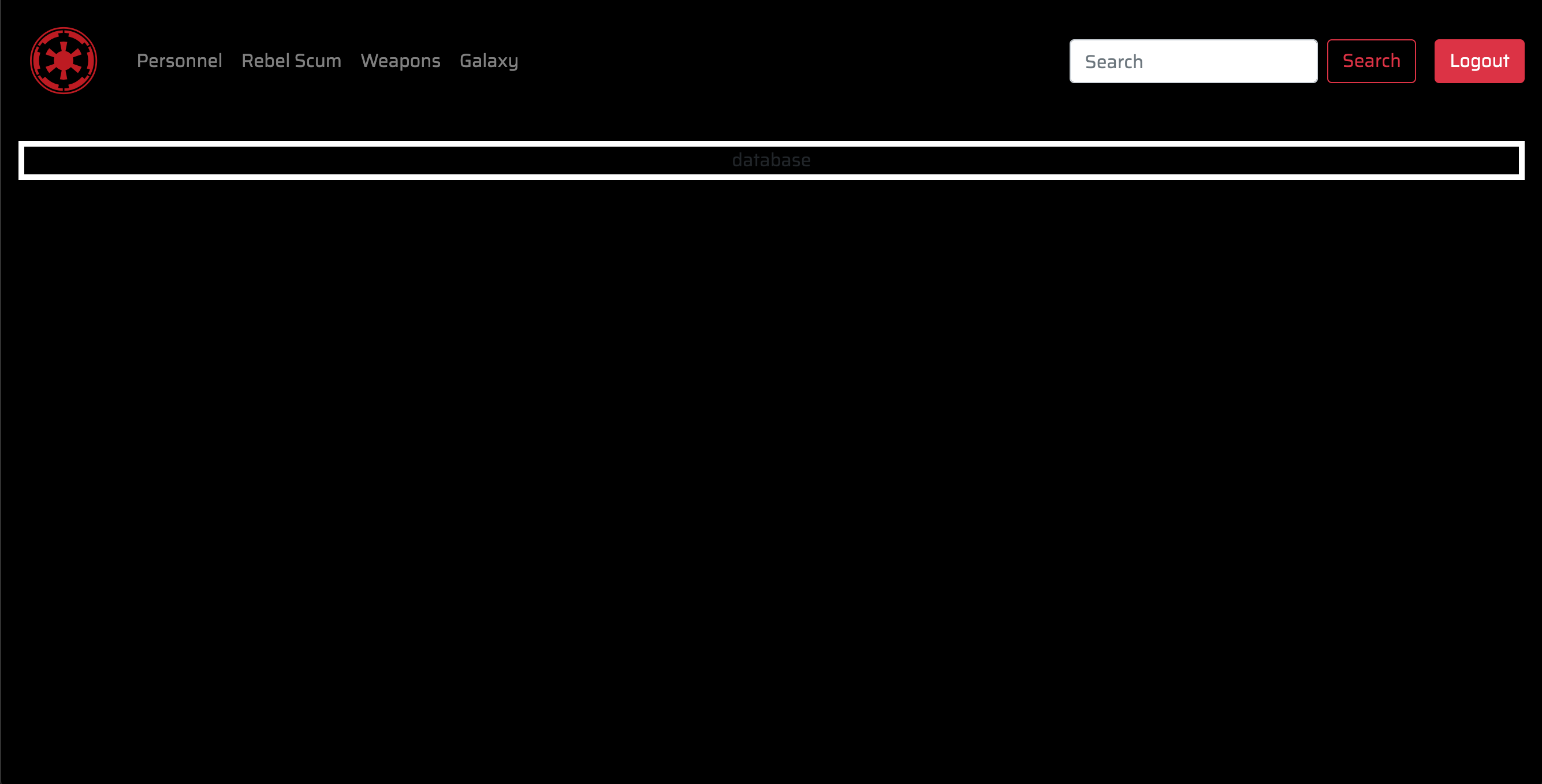Click the word database in the bordered panel
1542x784 pixels.
tap(771, 160)
